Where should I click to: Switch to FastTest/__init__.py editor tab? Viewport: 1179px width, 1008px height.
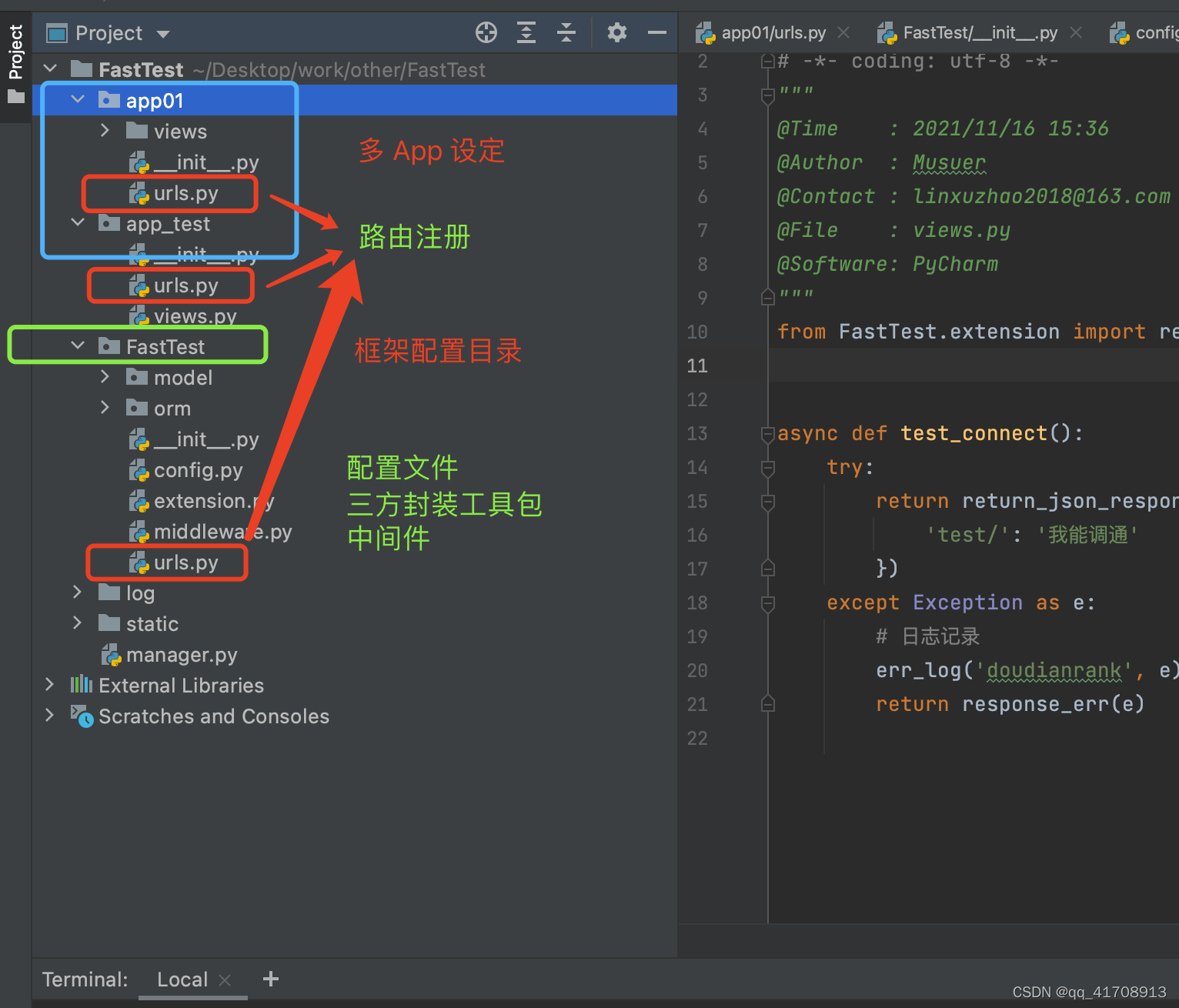click(x=980, y=32)
